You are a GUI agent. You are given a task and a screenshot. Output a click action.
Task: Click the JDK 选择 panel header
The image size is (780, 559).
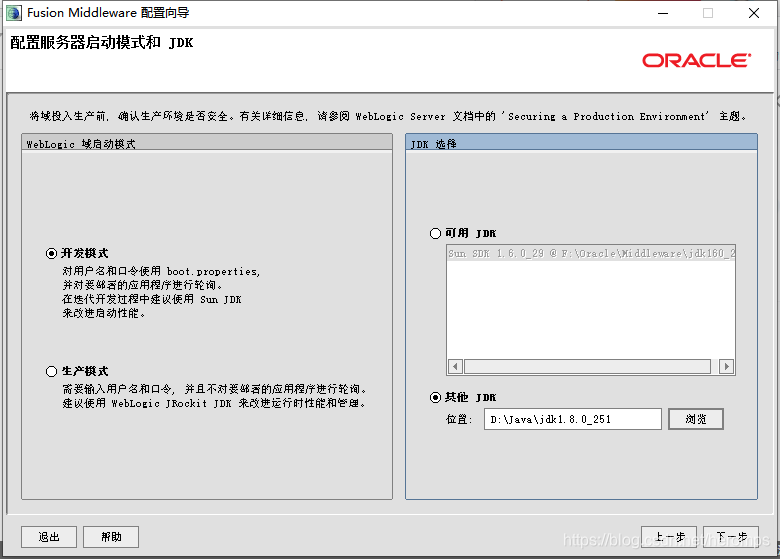point(582,144)
